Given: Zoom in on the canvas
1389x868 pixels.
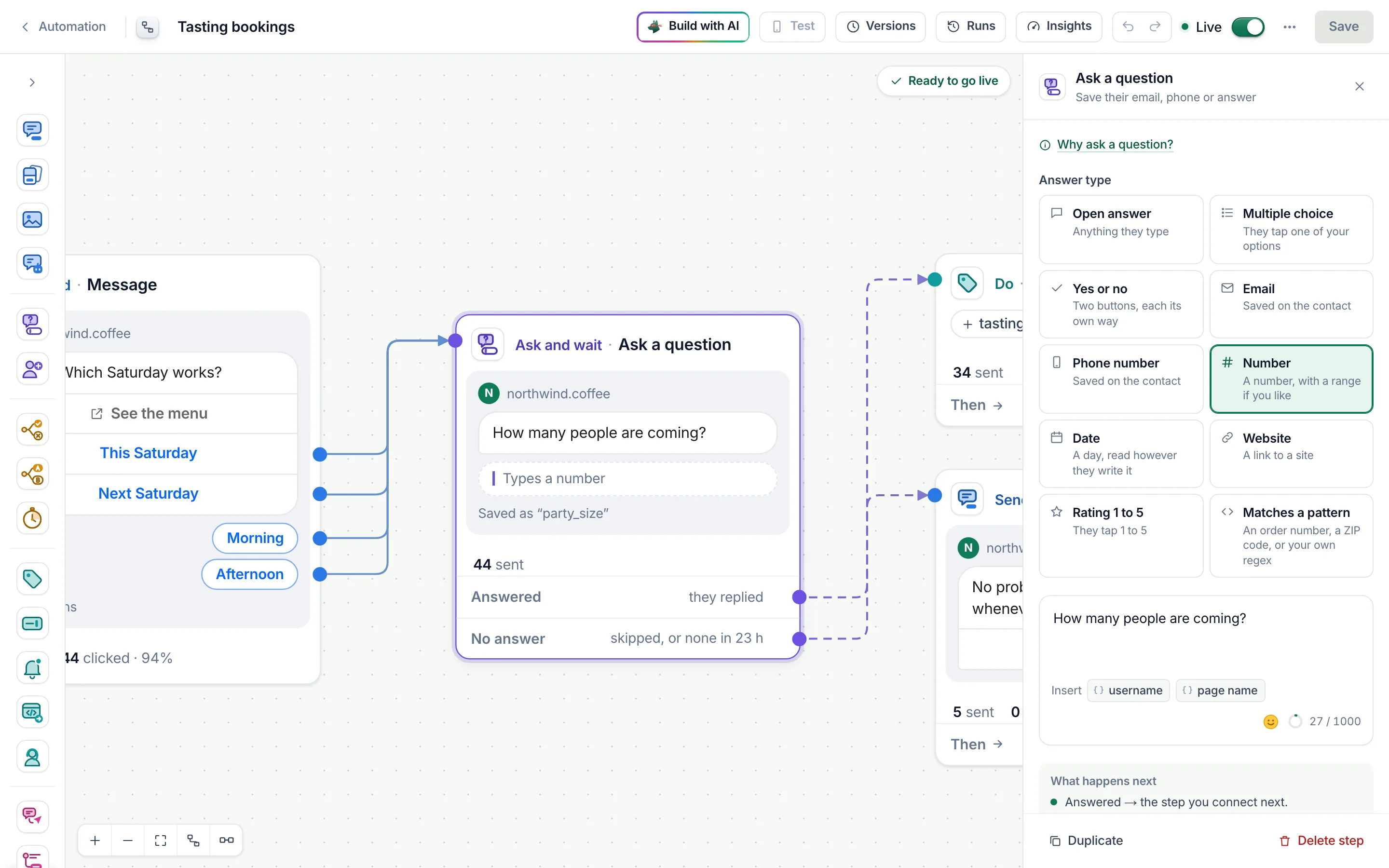Looking at the screenshot, I should click(95, 840).
